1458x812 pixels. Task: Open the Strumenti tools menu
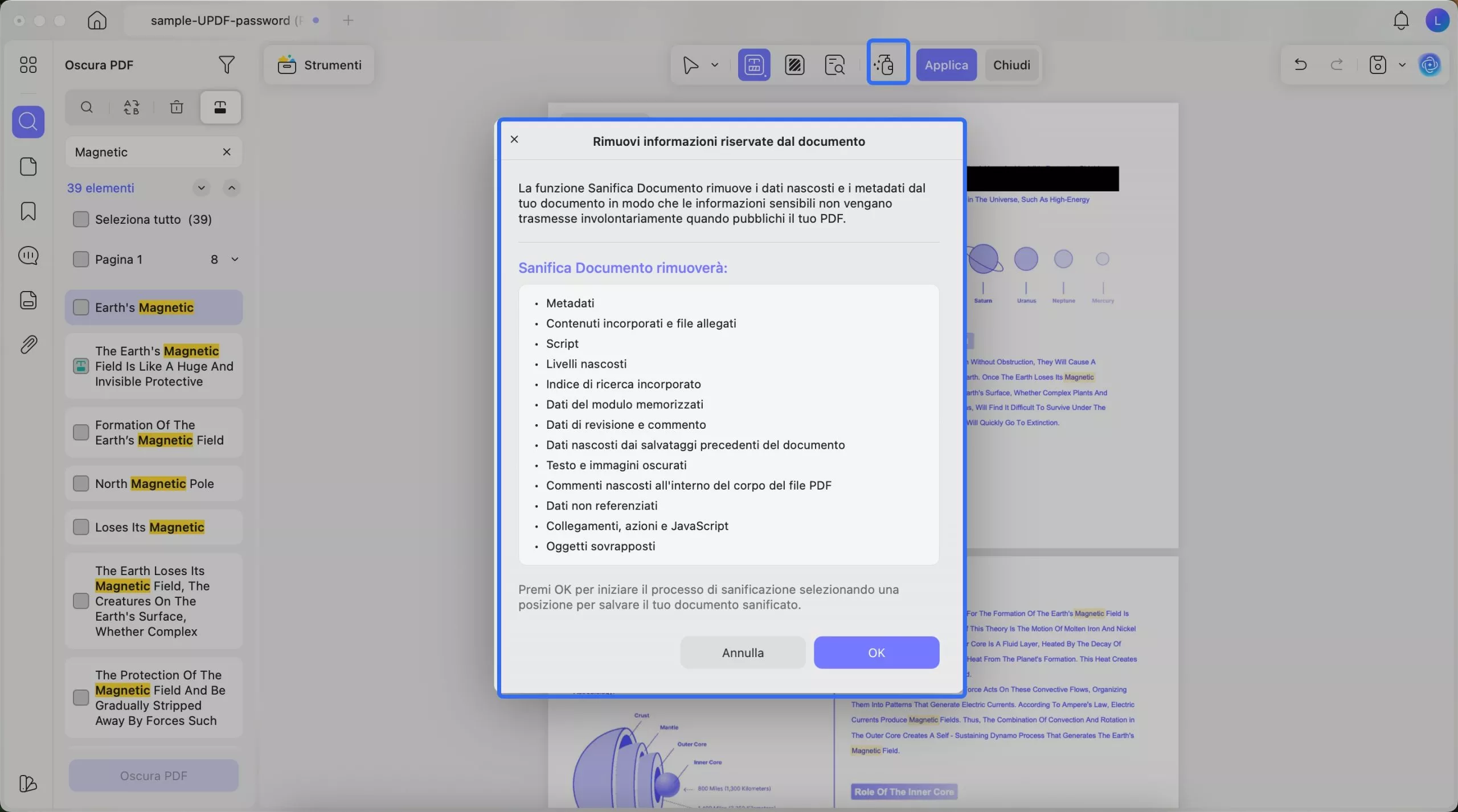click(319, 65)
